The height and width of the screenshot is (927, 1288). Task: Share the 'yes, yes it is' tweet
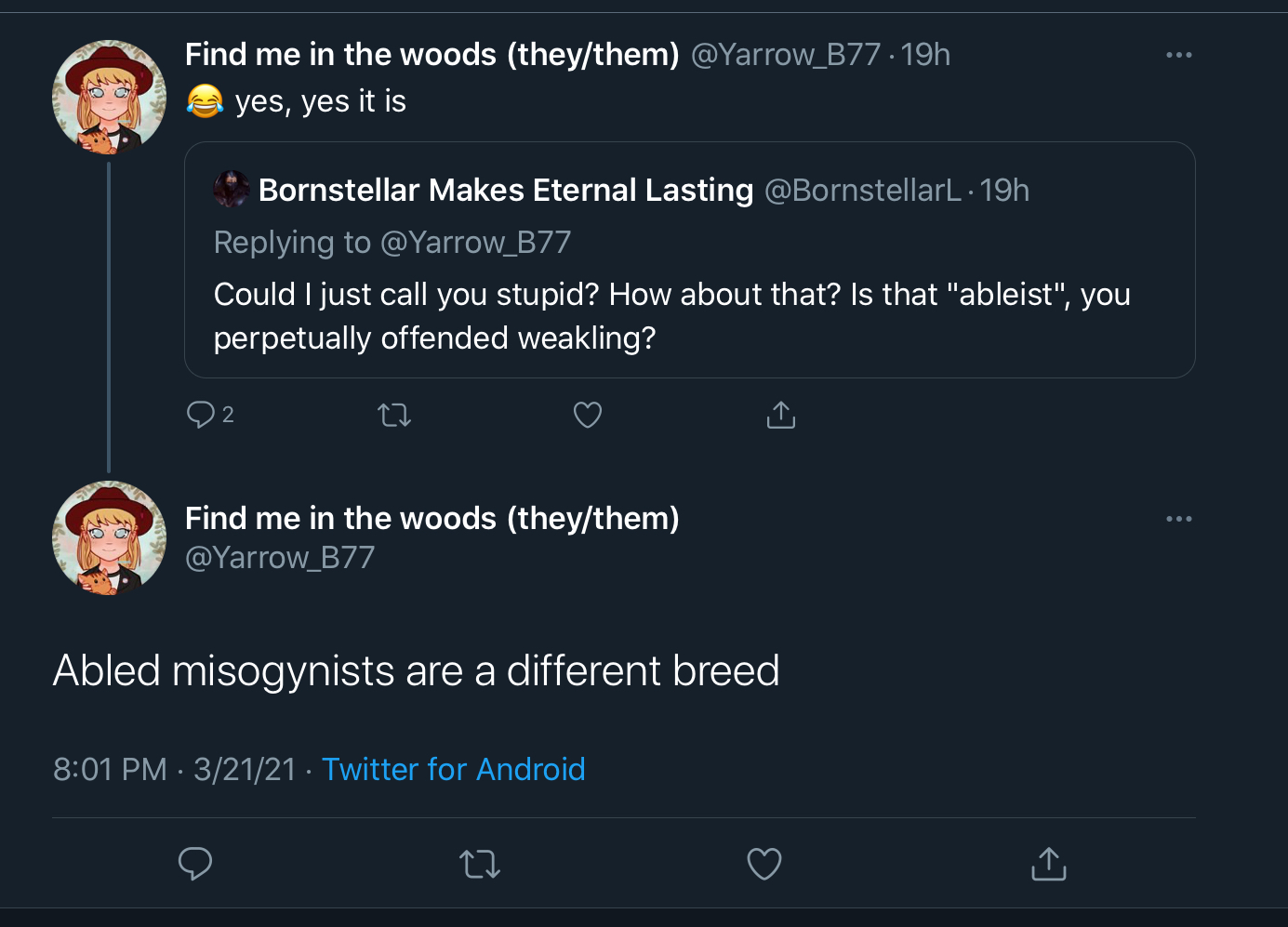pyautogui.click(x=781, y=415)
